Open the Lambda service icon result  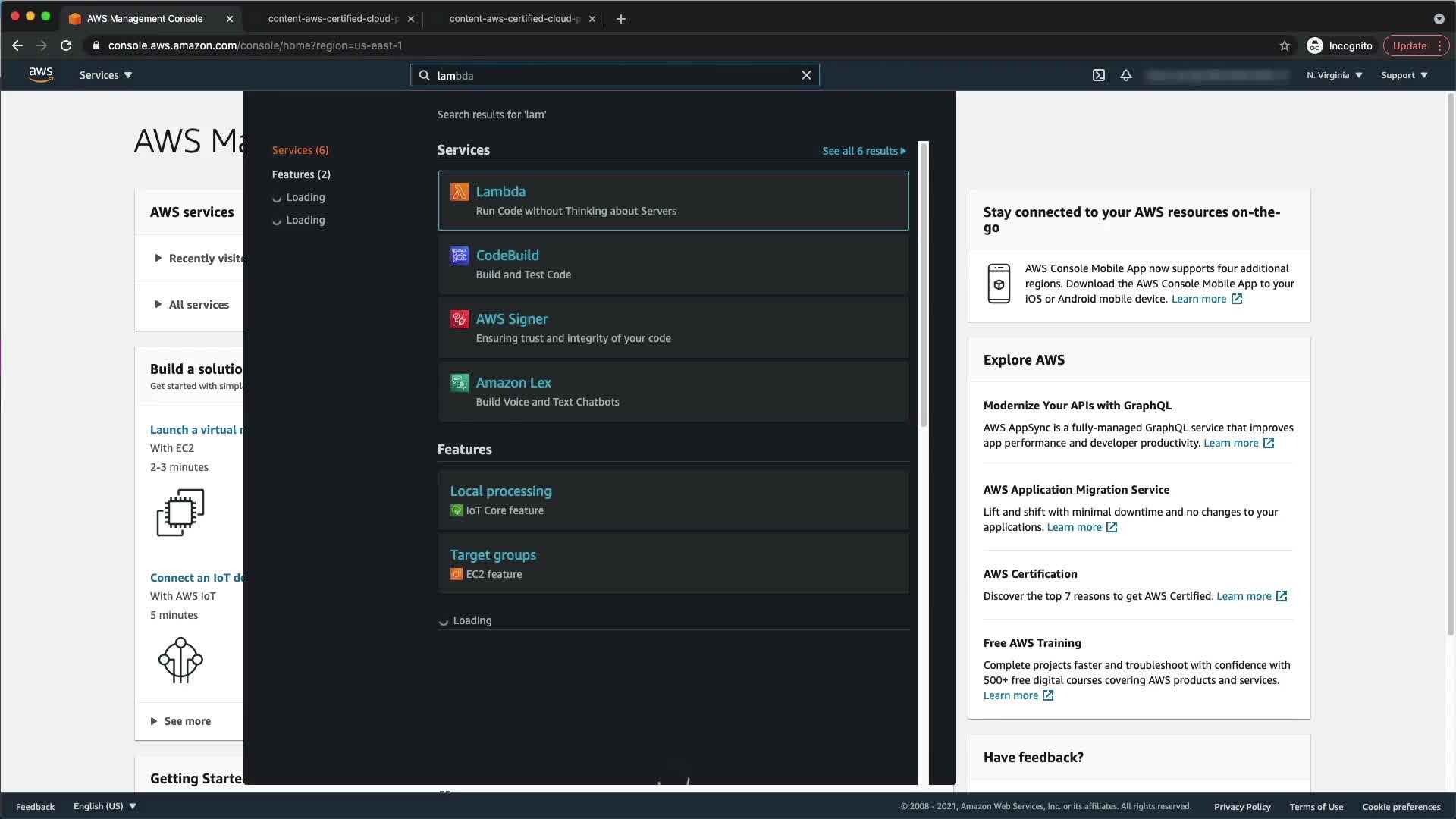460,192
